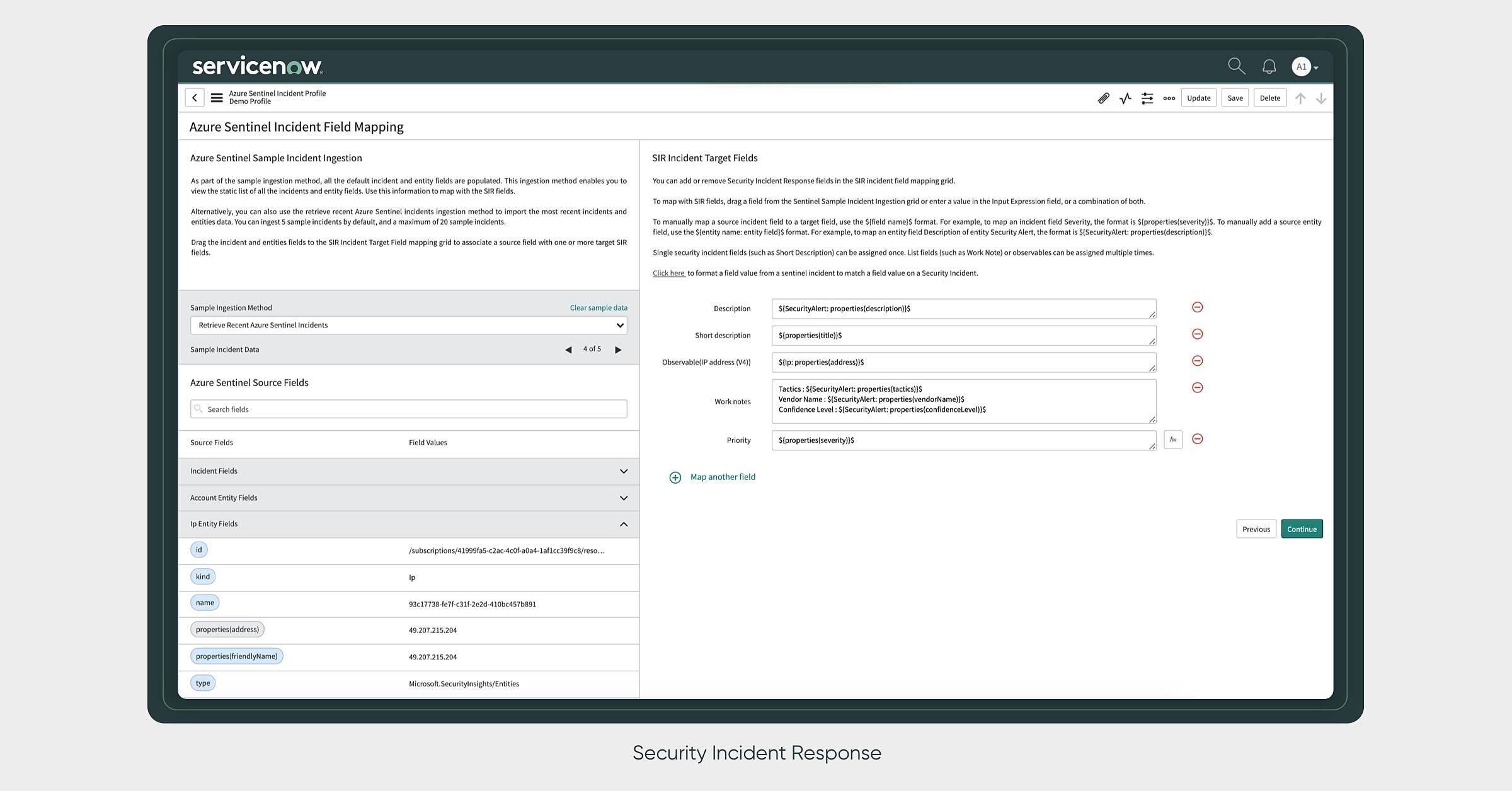Viewport: 1512px width, 791px height.
Task: Click the fx icon beside the Priority field
Action: (x=1172, y=440)
